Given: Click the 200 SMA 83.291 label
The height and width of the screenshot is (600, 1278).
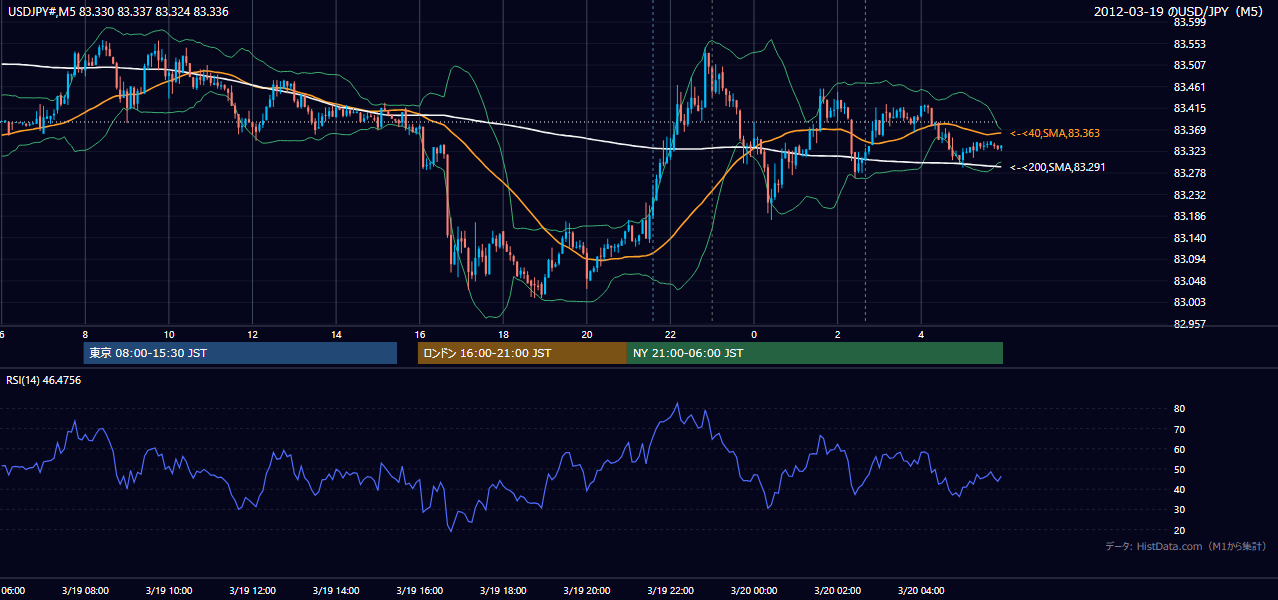Looking at the screenshot, I should (x=1059, y=168).
